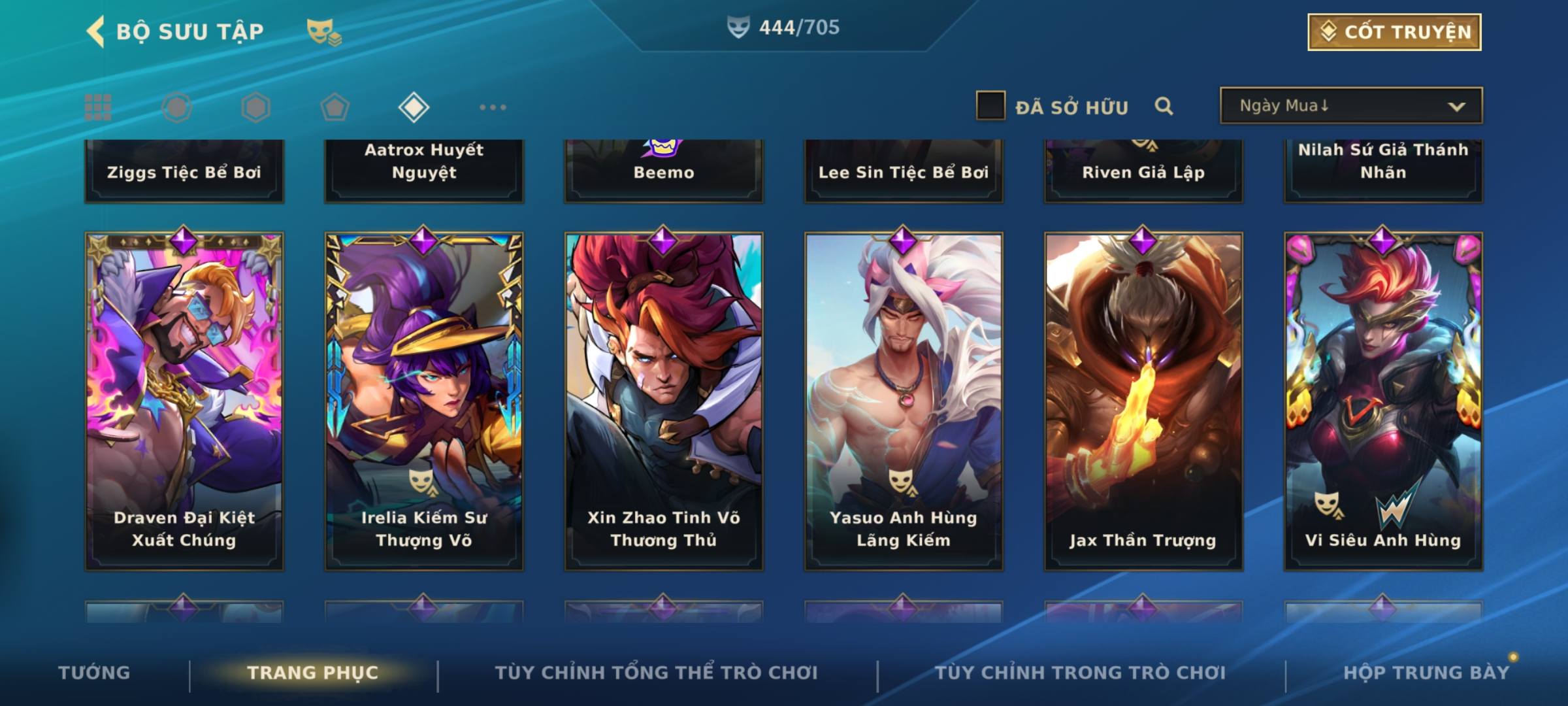Open Tùy Chỉnh Tổng Thể Trò Chơi tab
1568x706 pixels.
pyautogui.click(x=656, y=673)
